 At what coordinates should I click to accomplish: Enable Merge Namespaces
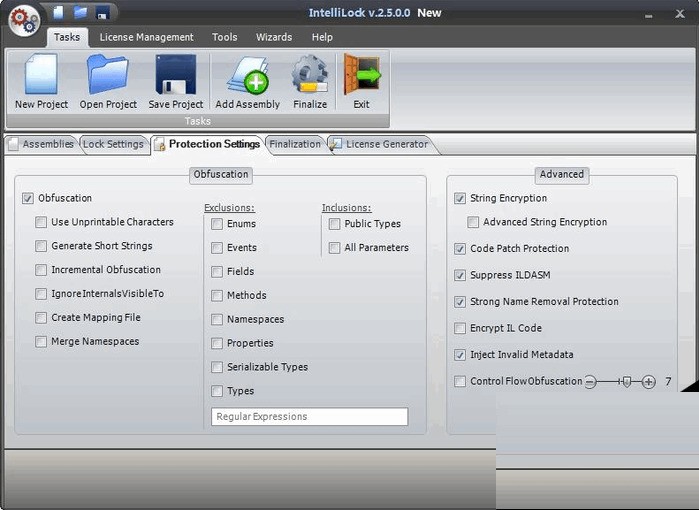point(41,341)
